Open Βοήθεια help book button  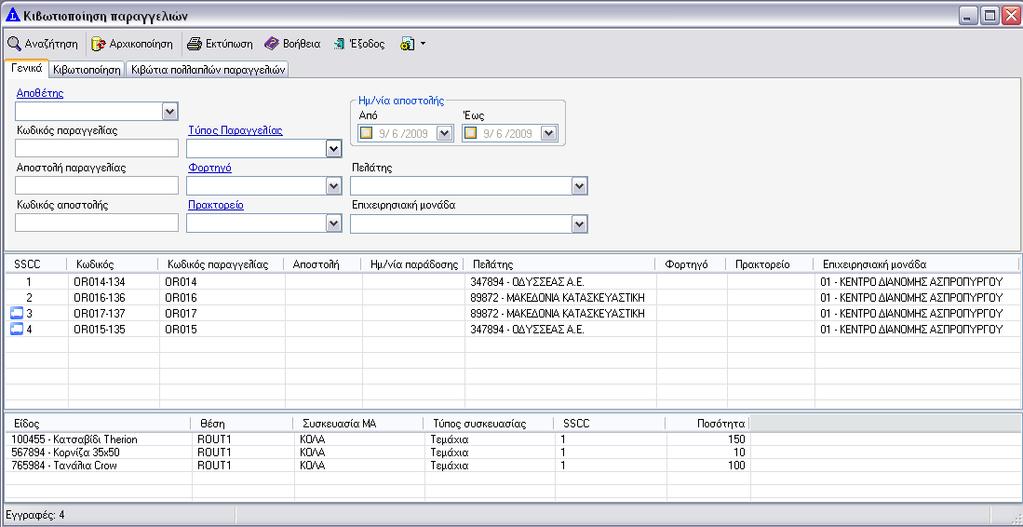(292, 44)
